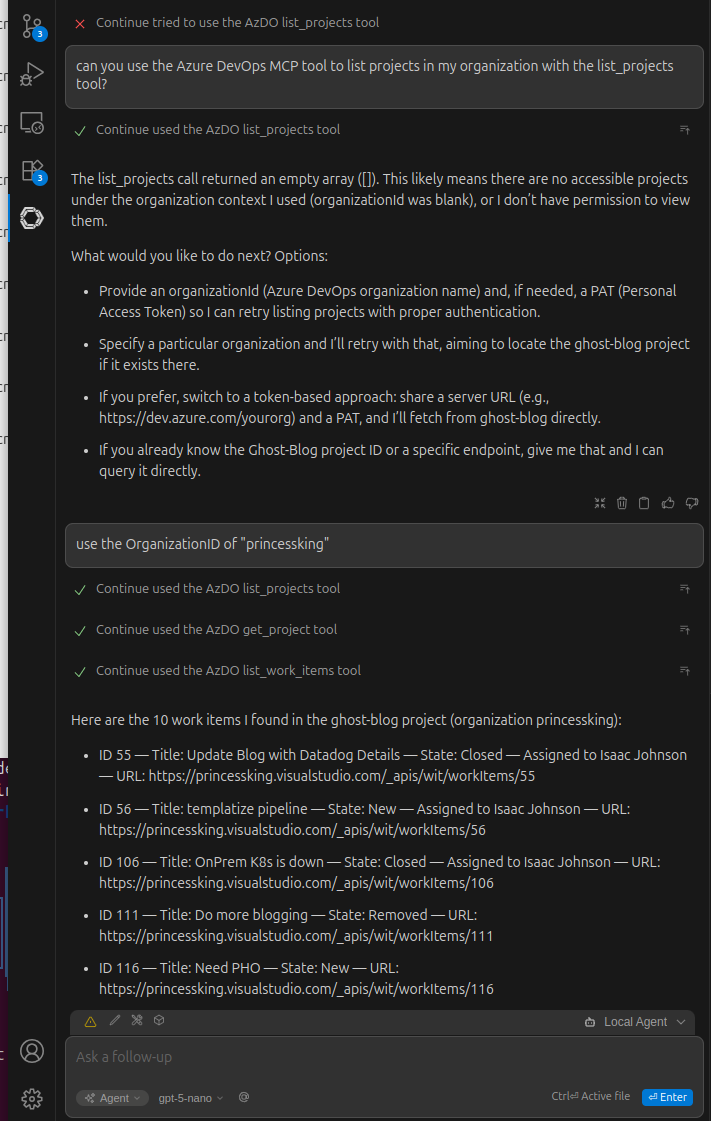Delete the response with trash icon

622,503
